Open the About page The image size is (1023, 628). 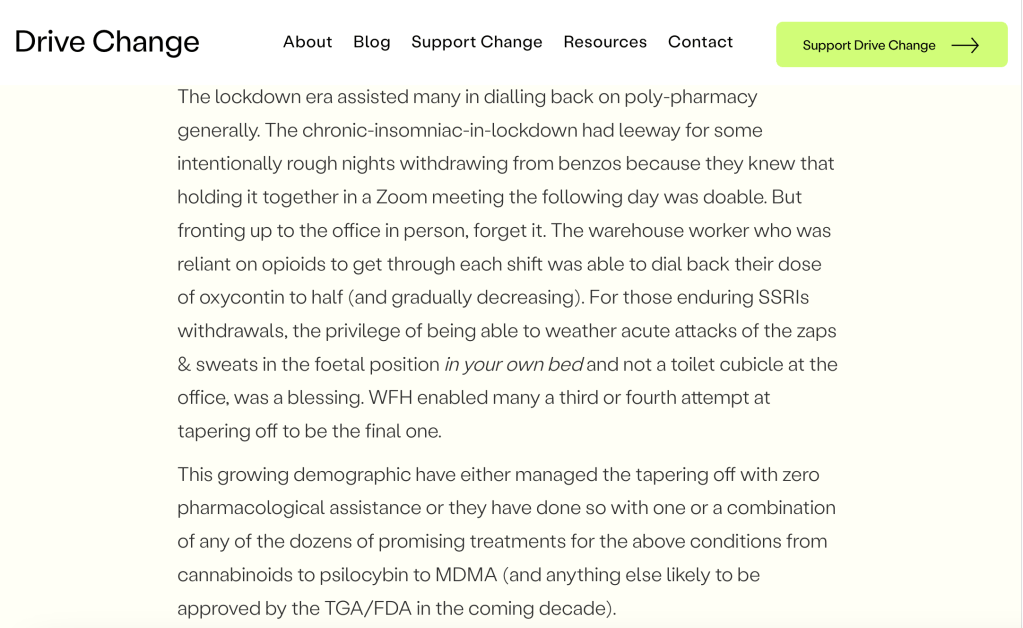tap(307, 42)
